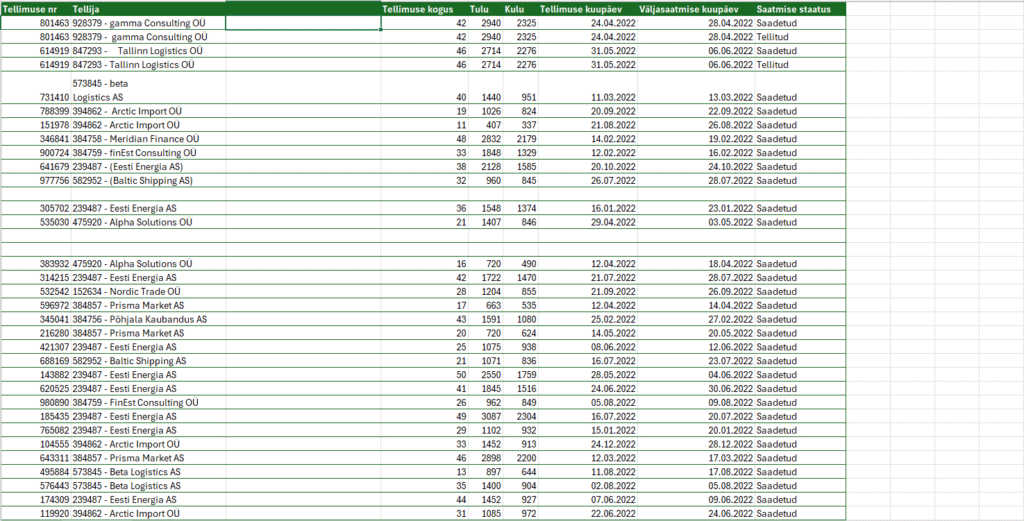Image resolution: width=1024 pixels, height=521 pixels.
Task: Click the order number 119920 cell
Action: click(x=54, y=513)
